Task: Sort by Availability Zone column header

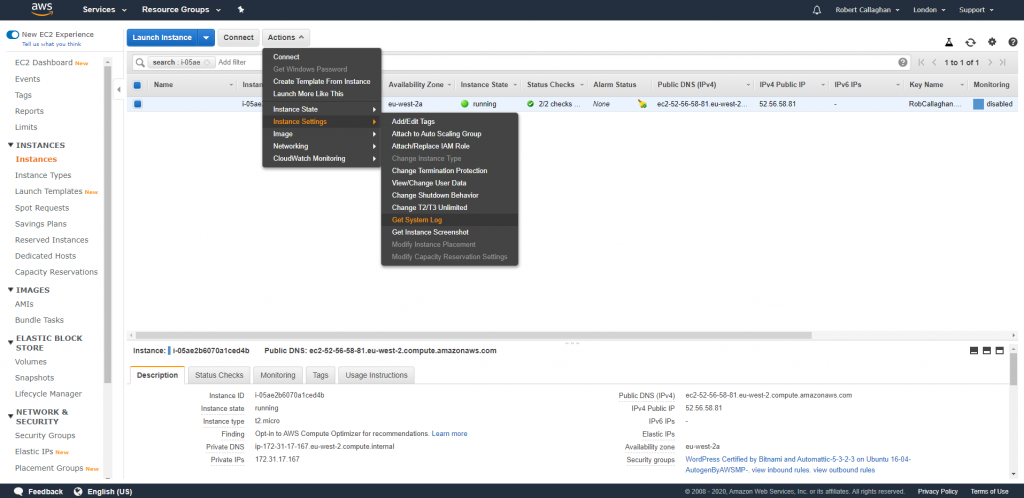Action: point(416,85)
